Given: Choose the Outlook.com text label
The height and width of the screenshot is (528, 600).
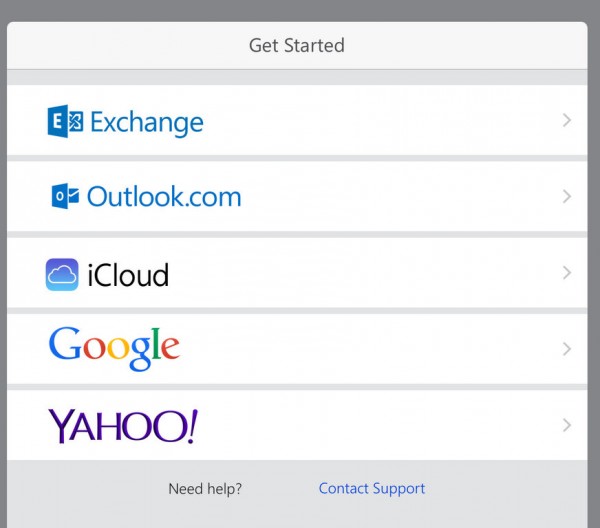Looking at the screenshot, I should point(164,196).
